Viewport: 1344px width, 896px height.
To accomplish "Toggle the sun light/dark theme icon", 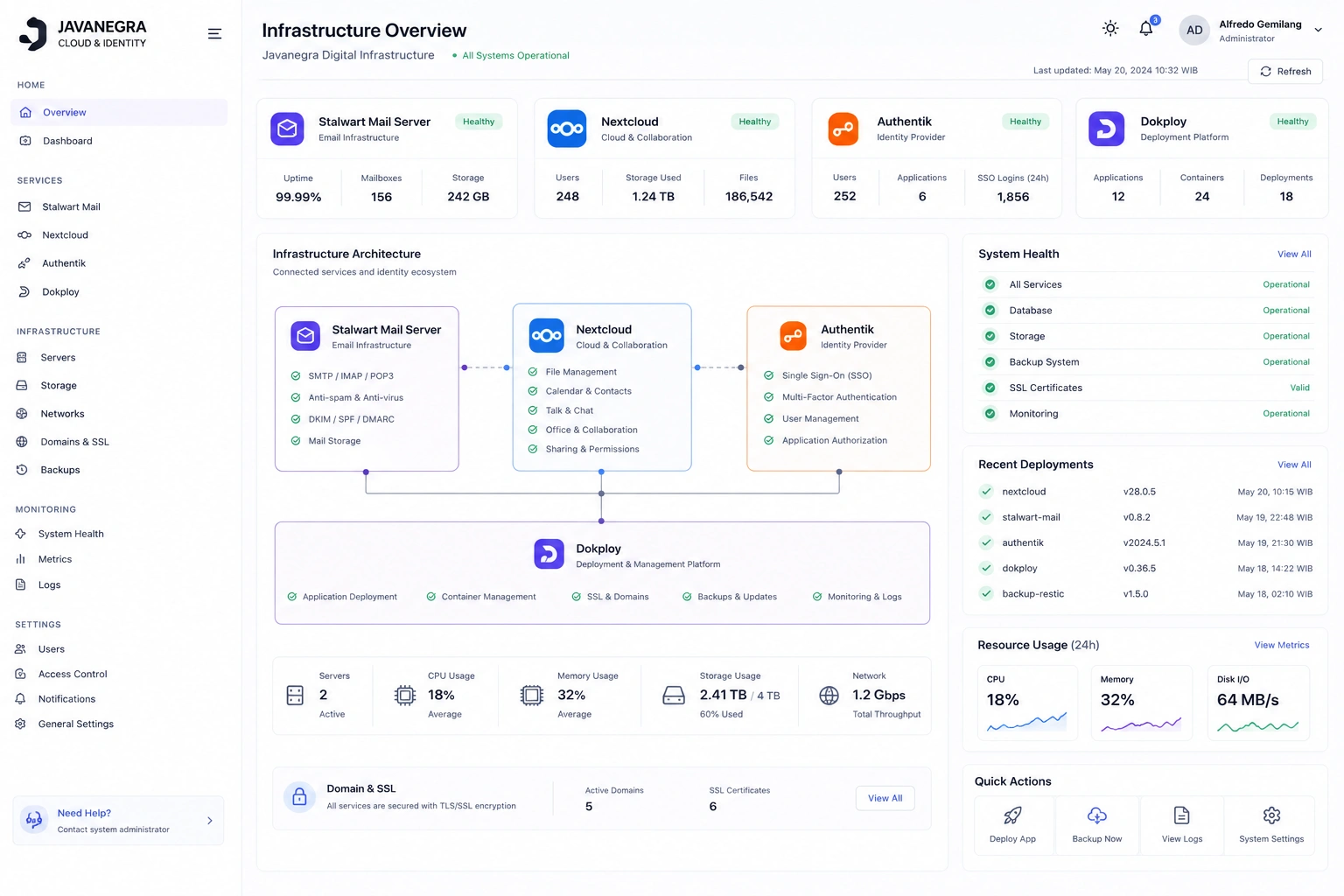I will point(1110,29).
